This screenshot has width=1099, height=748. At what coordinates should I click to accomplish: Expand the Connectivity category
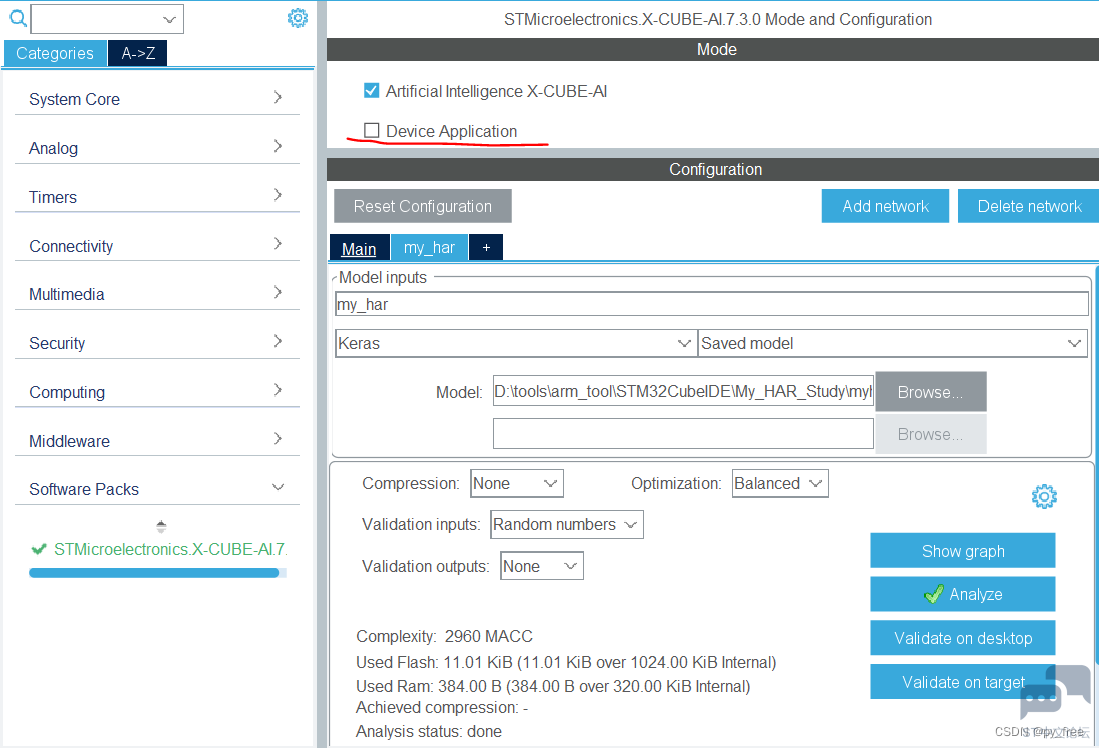tap(157, 246)
